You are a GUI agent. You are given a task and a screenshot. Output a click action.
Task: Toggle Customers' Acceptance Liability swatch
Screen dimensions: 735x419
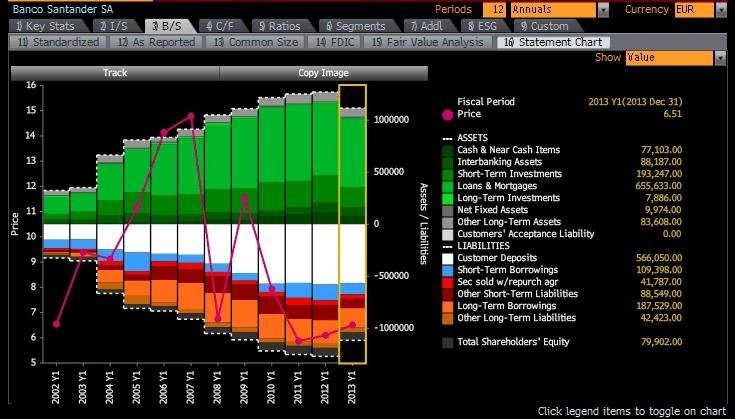[448, 234]
